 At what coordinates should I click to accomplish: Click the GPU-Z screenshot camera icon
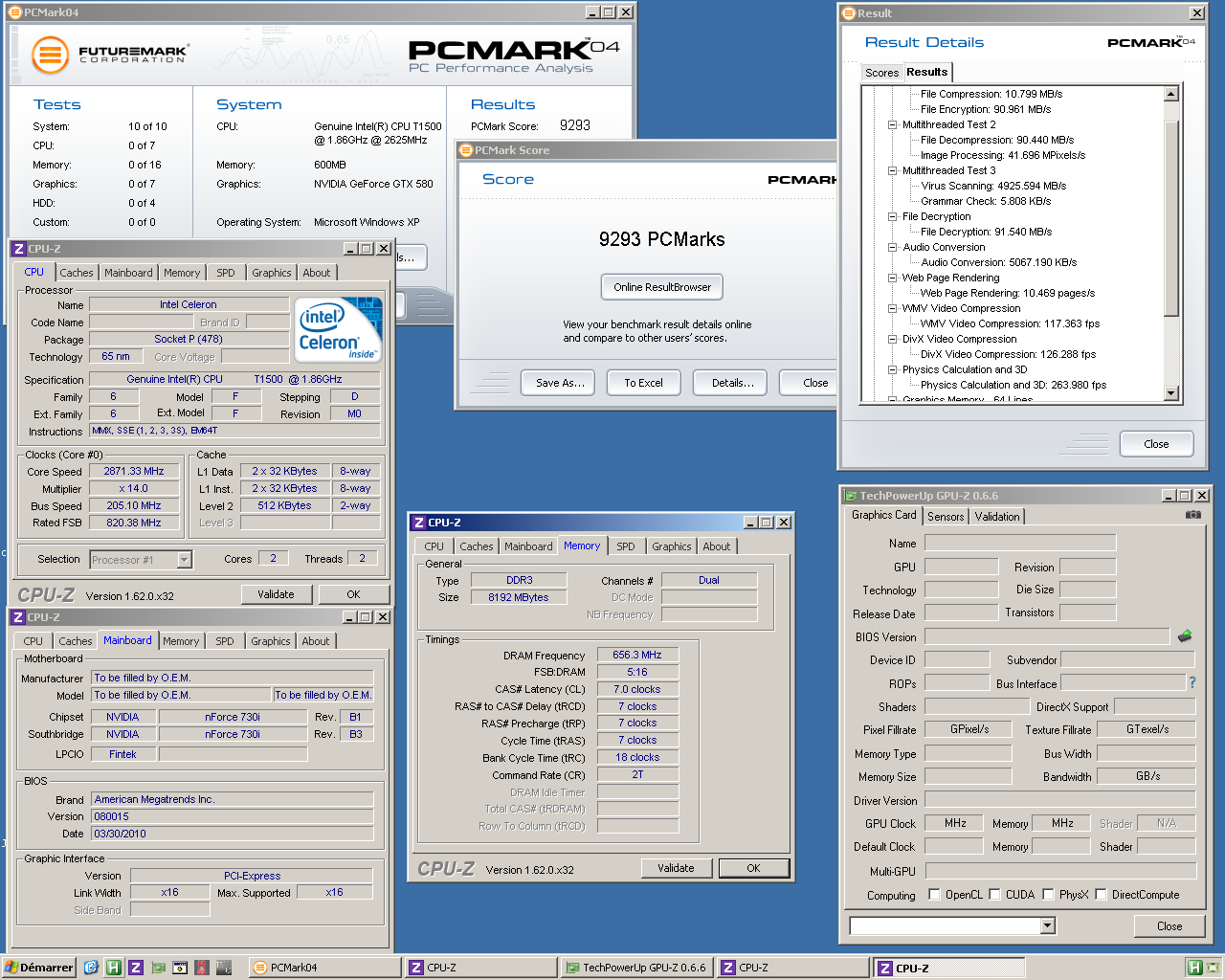pos(1193,515)
